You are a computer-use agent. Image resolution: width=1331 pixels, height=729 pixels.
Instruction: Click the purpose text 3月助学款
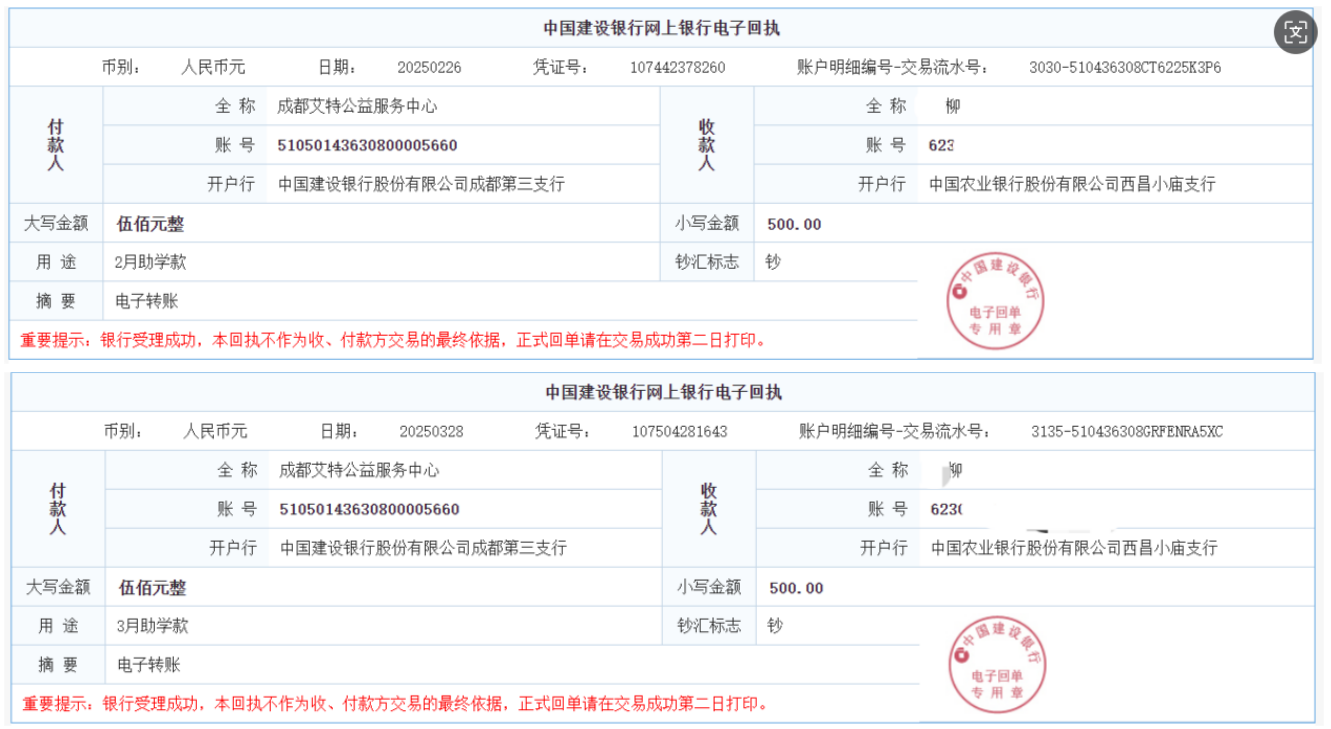(x=153, y=626)
